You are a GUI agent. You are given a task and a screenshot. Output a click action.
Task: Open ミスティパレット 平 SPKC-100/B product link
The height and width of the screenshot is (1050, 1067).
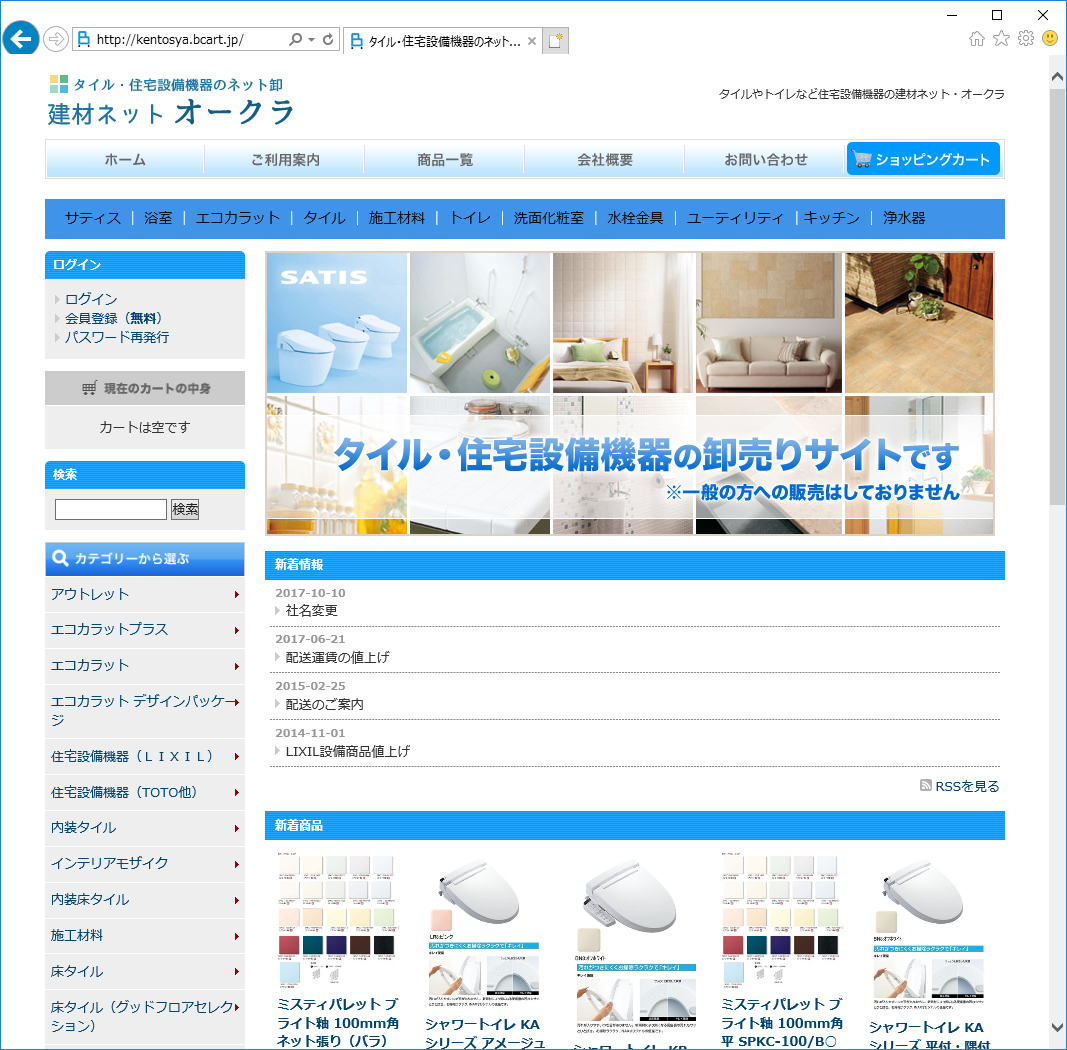coord(783,1023)
